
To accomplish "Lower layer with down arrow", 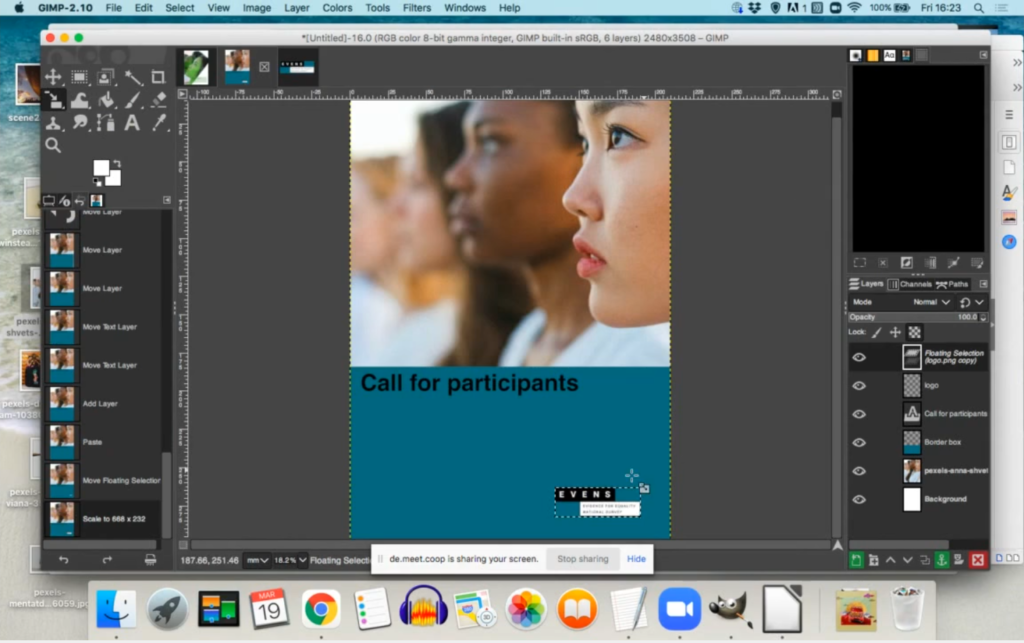I will point(907,559).
